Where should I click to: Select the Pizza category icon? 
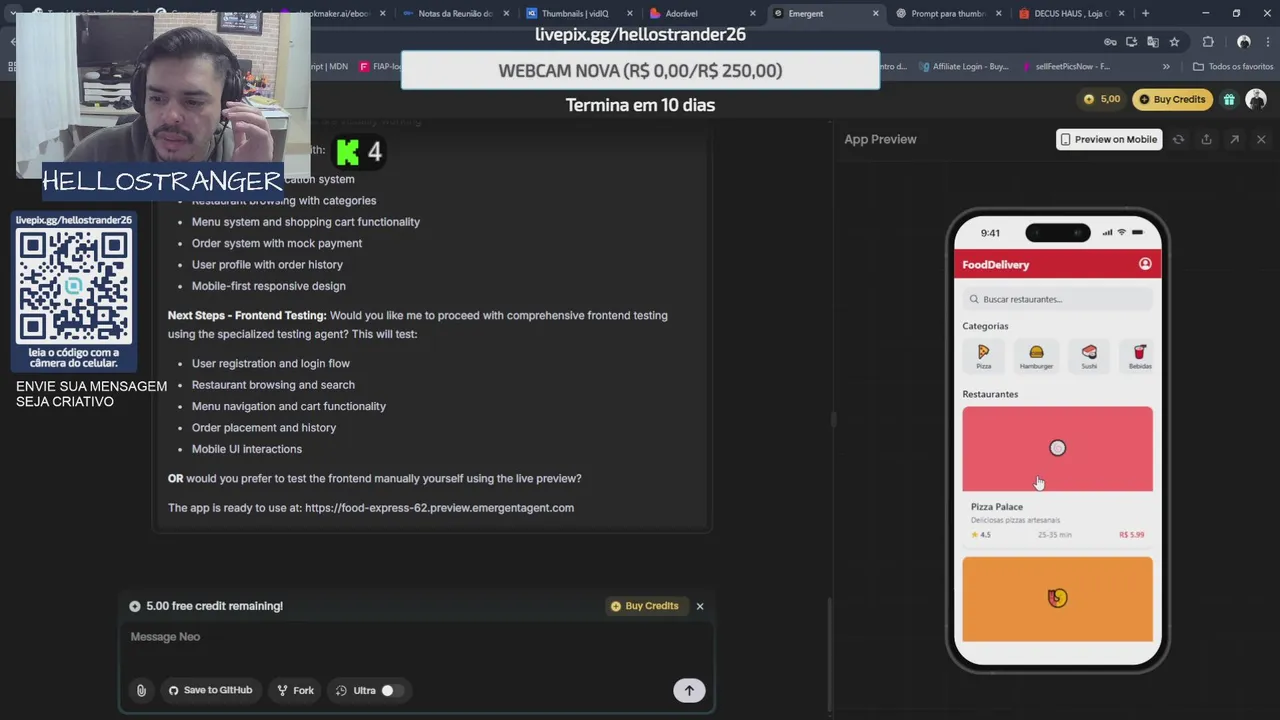(983, 355)
